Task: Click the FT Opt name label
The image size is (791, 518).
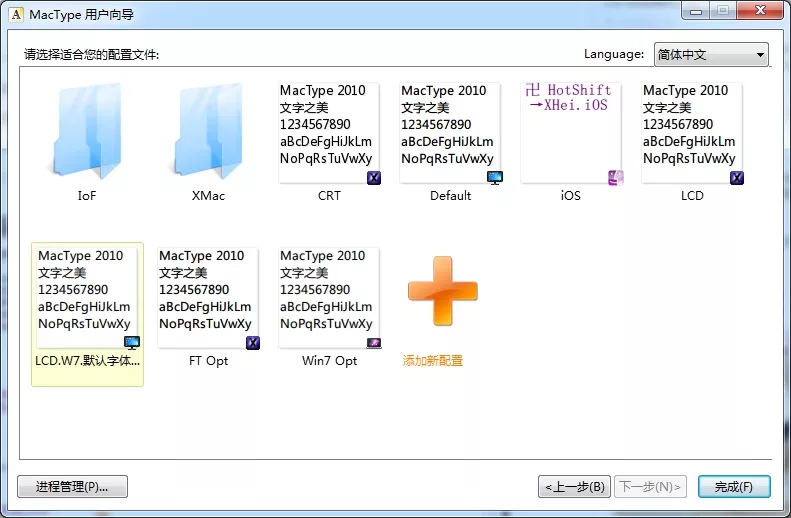Action: coord(208,361)
